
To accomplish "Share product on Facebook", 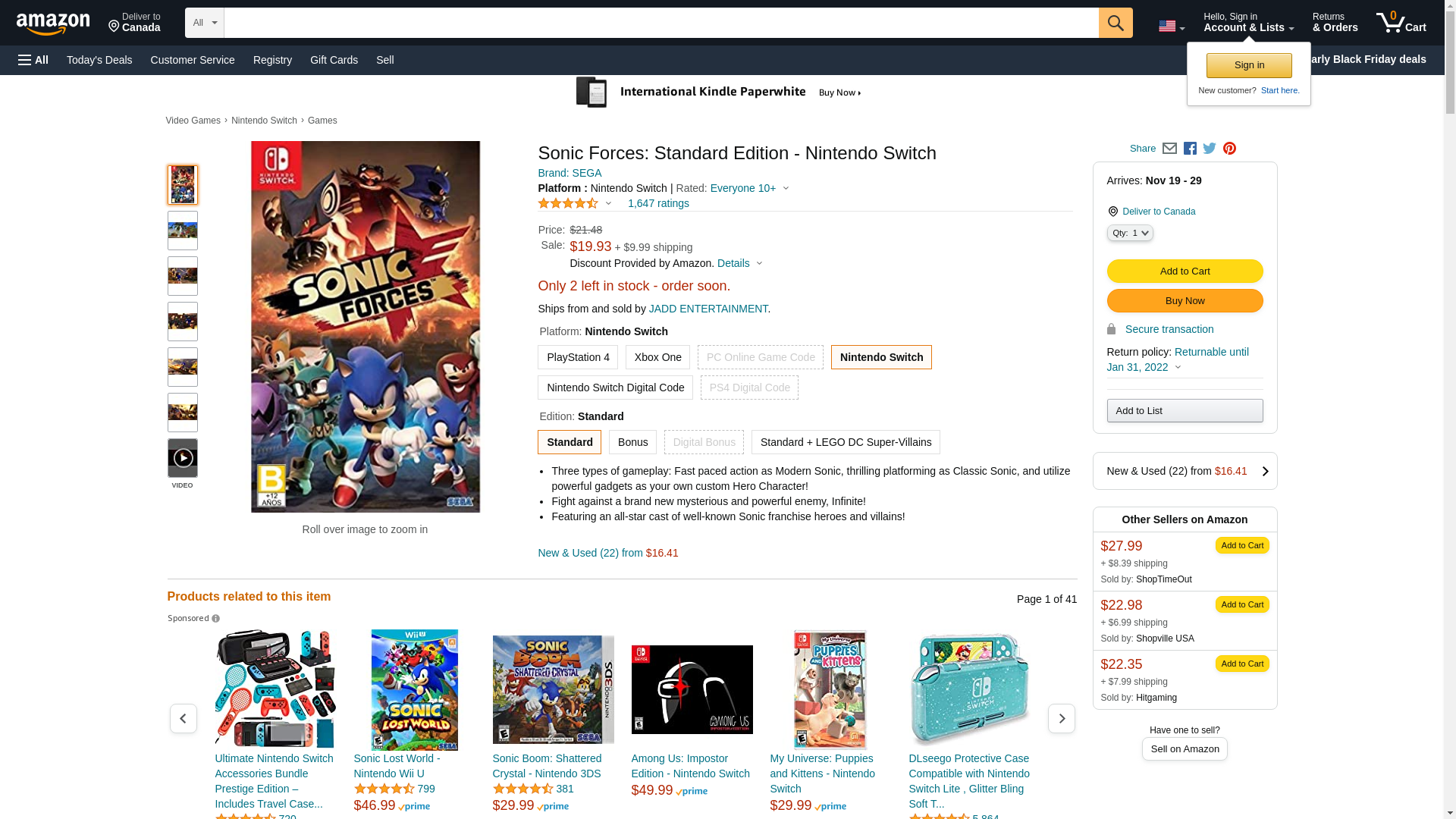I will click(1190, 149).
